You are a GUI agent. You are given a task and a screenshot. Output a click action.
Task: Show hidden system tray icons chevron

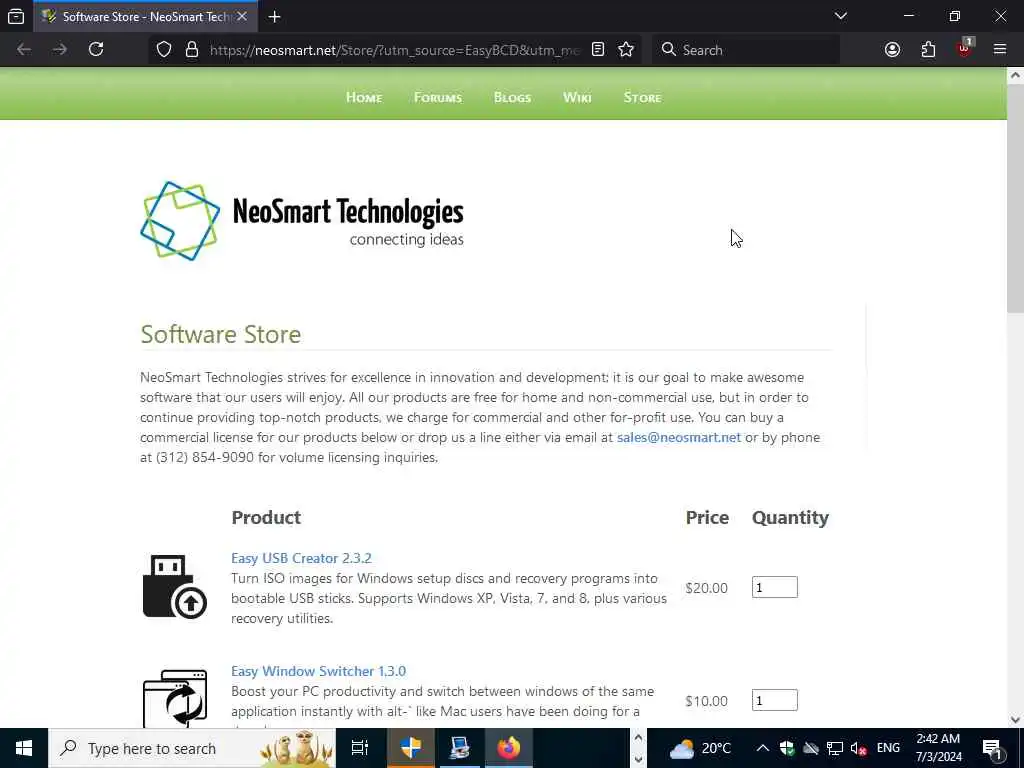point(762,748)
